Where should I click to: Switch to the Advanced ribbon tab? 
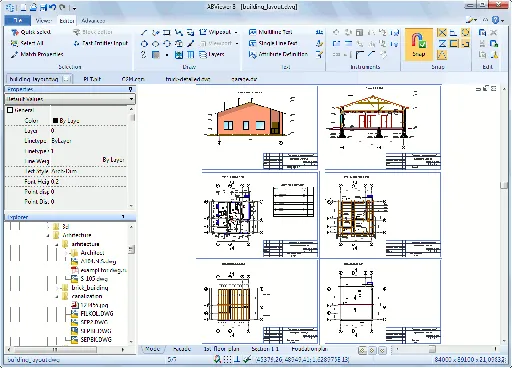click(x=93, y=21)
